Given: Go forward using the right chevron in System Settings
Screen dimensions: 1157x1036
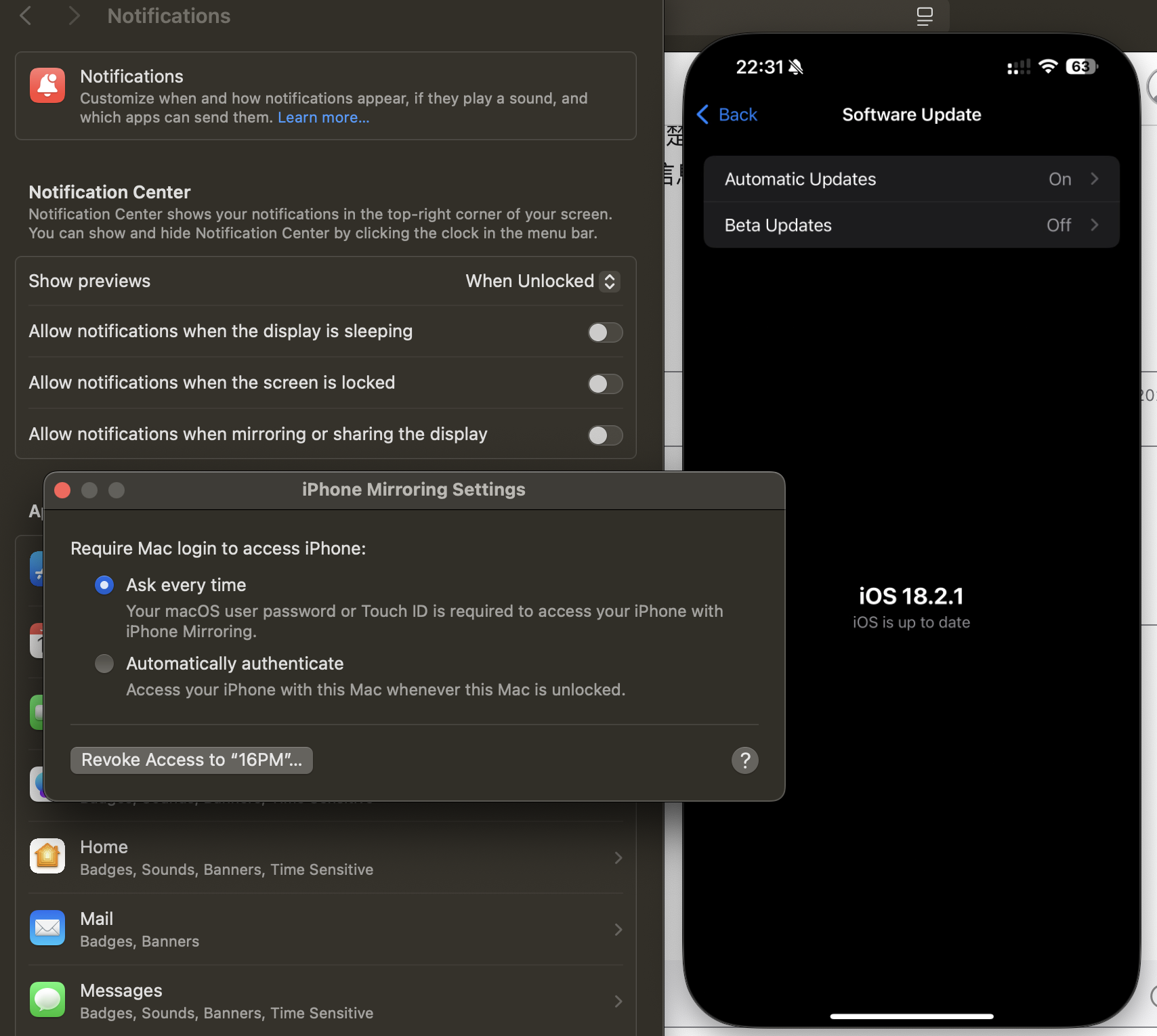Looking at the screenshot, I should pyautogui.click(x=74, y=16).
